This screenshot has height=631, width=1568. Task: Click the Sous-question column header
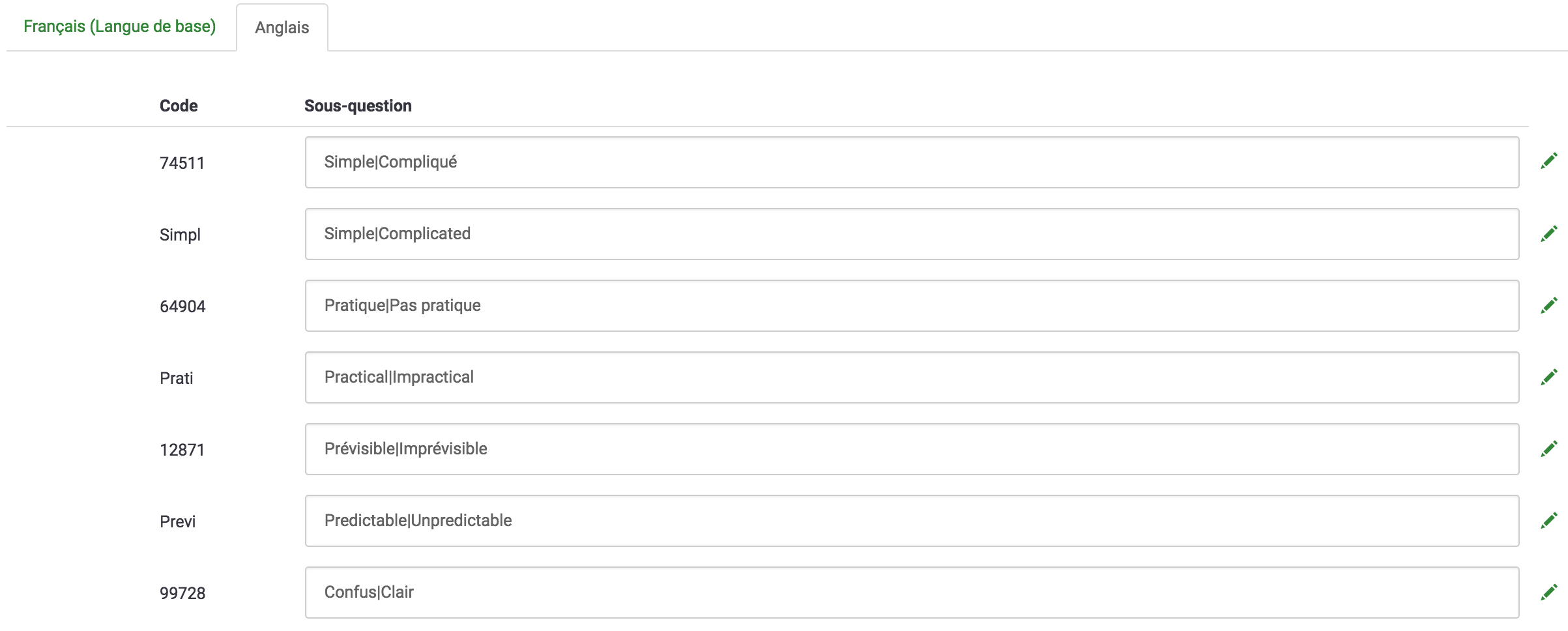click(358, 106)
